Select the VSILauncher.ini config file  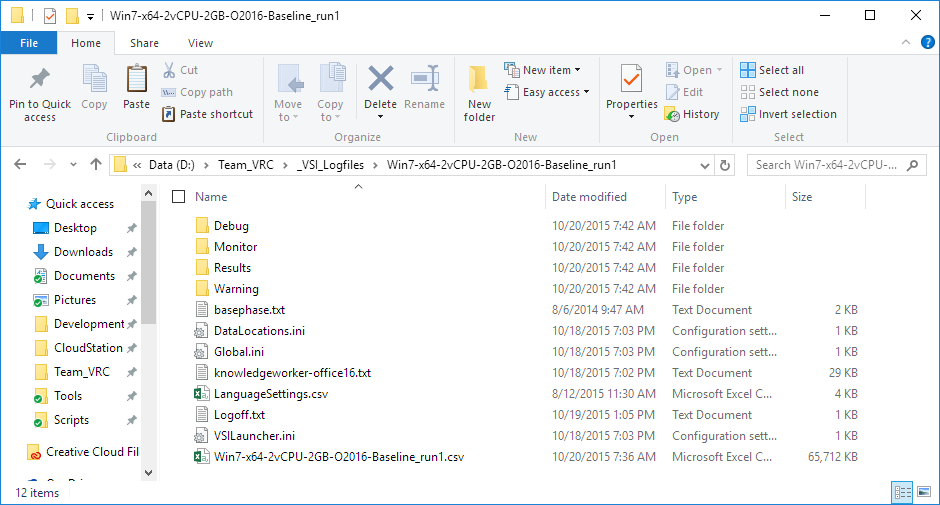point(254,436)
